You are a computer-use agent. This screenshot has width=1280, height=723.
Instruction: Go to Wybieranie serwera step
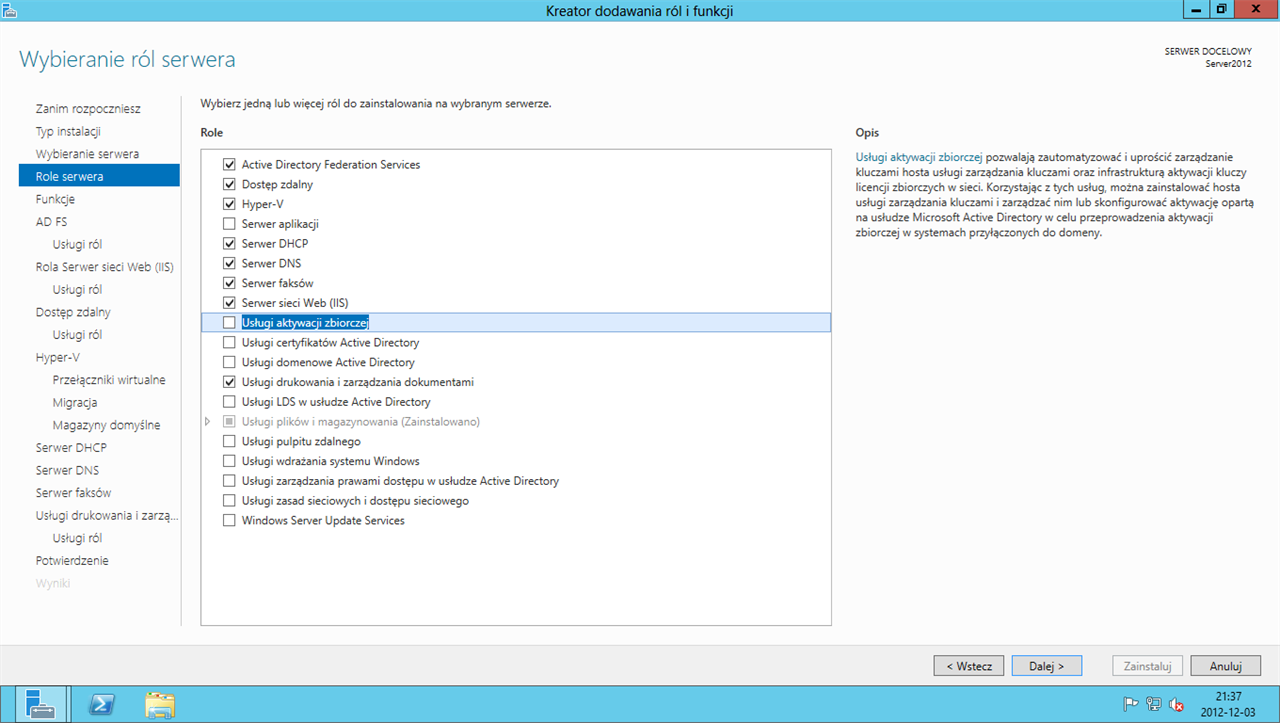(87, 154)
